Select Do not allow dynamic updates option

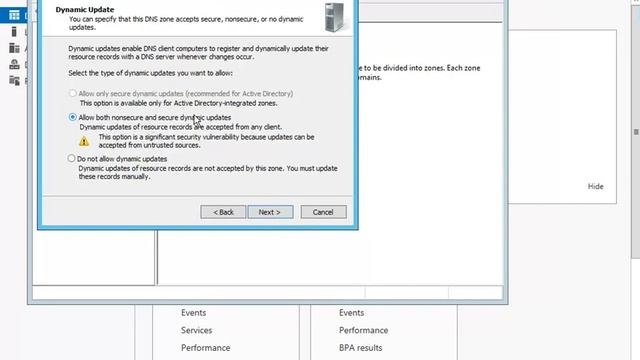coord(71,158)
